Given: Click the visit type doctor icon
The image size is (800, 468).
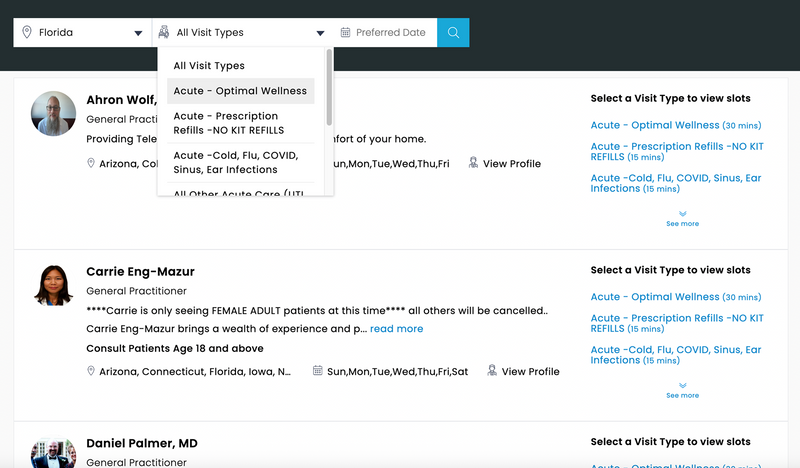Looking at the screenshot, I should [x=164, y=32].
